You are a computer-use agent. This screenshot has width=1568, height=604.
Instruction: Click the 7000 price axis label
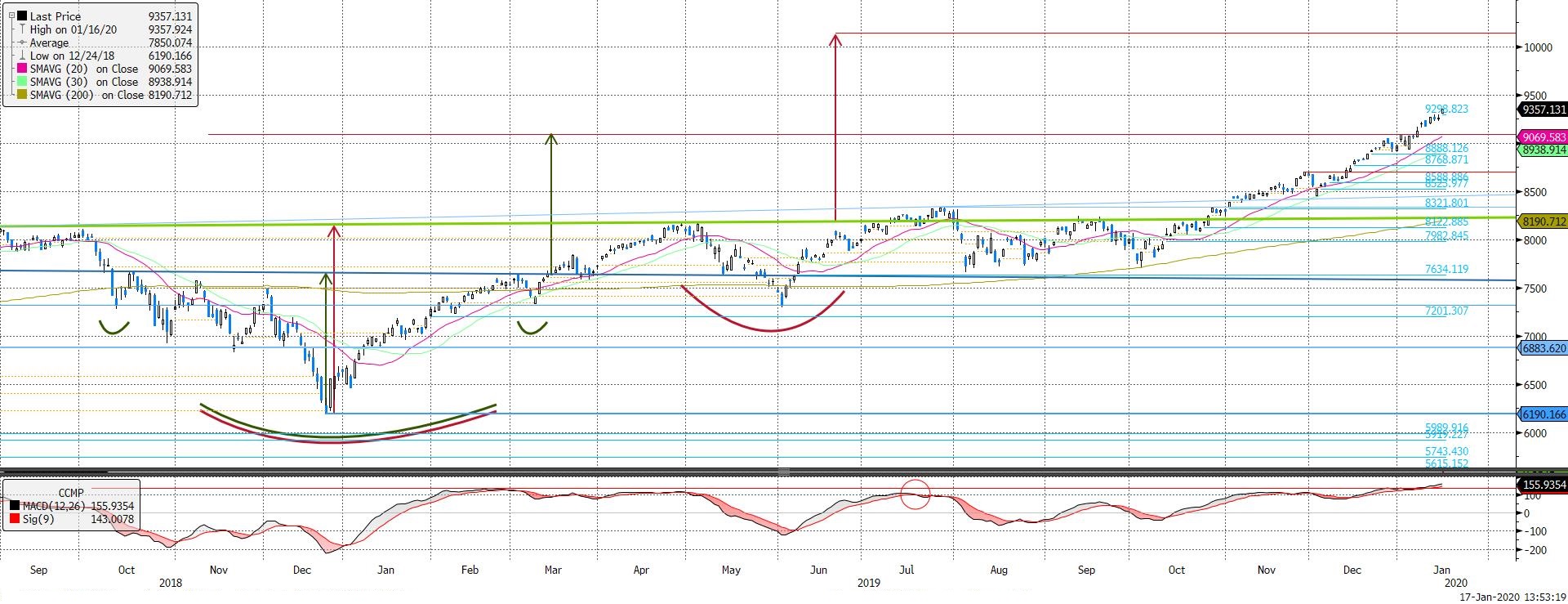1535,337
